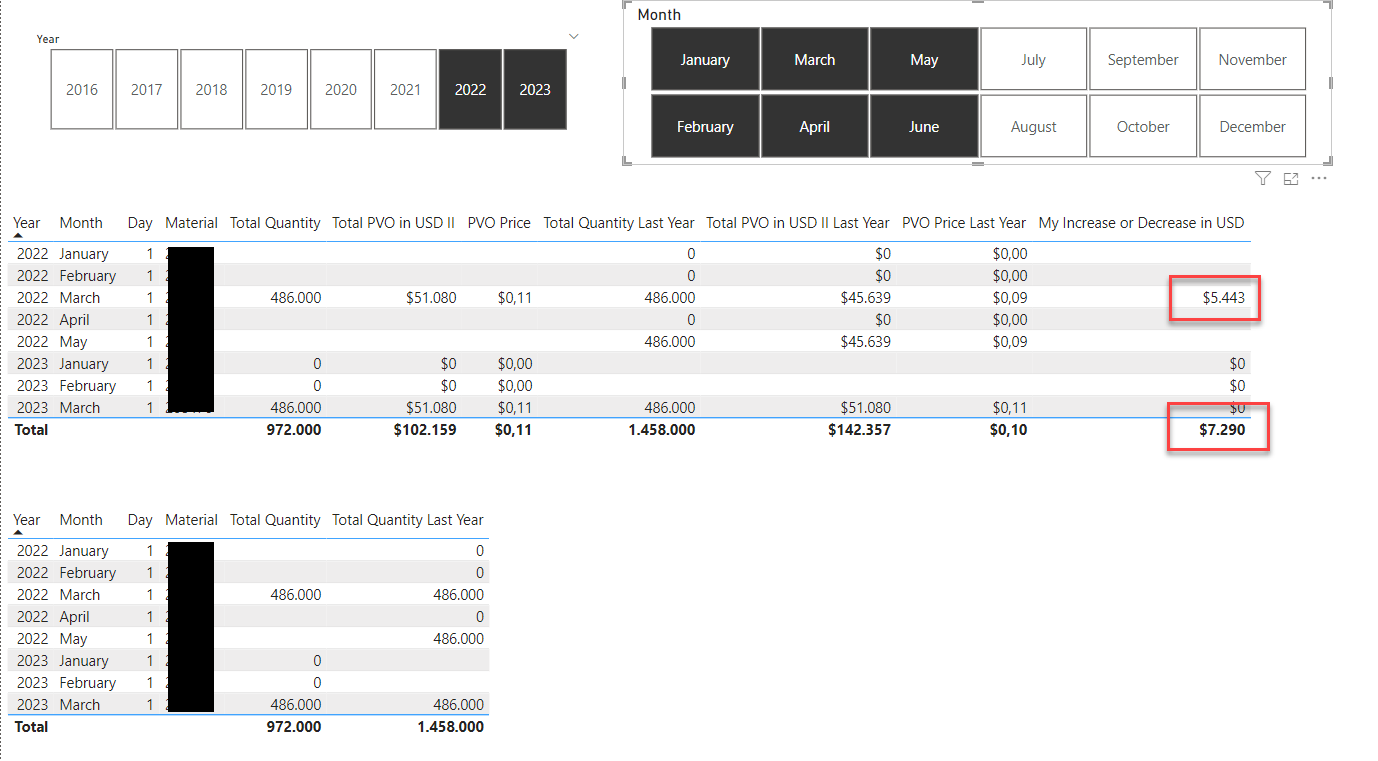Image resolution: width=1378 pixels, height=761 pixels.
Task: Select August in the Month slicer
Action: pyautogui.click(x=1034, y=127)
